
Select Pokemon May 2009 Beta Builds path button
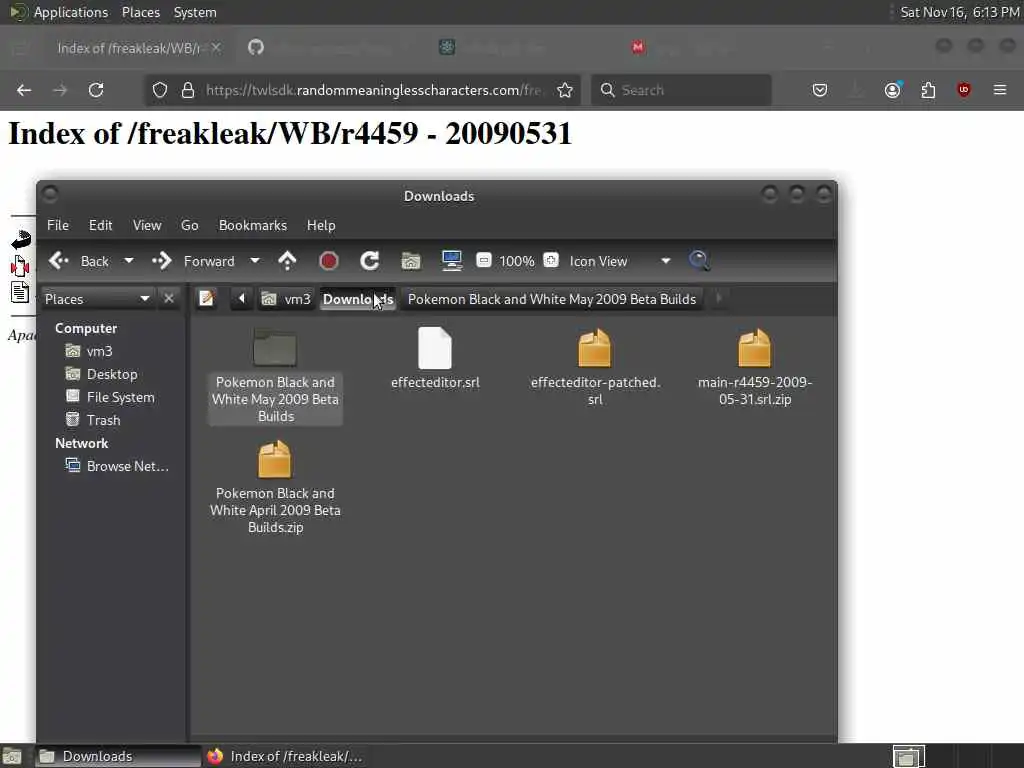tap(552, 299)
